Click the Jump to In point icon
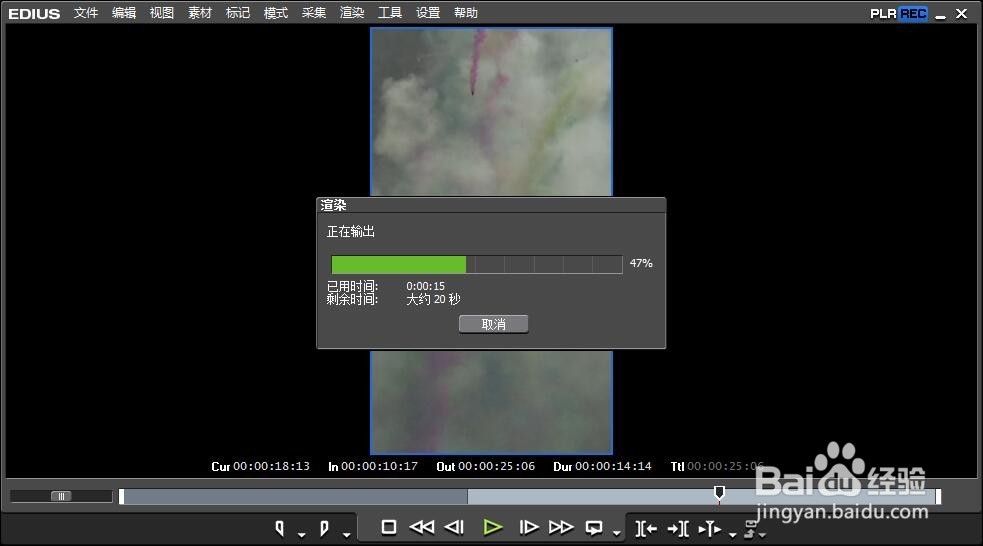Image resolution: width=983 pixels, height=546 pixels. 646,528
